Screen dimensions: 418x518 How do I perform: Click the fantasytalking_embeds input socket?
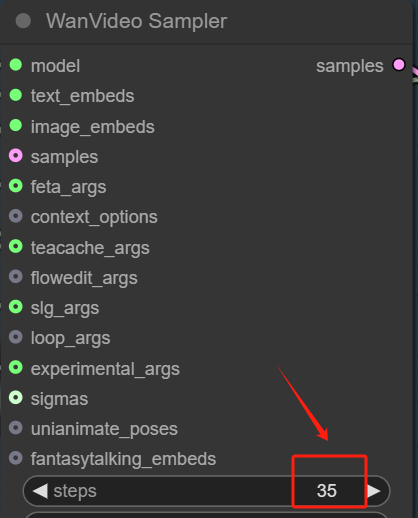pos(16,458)
